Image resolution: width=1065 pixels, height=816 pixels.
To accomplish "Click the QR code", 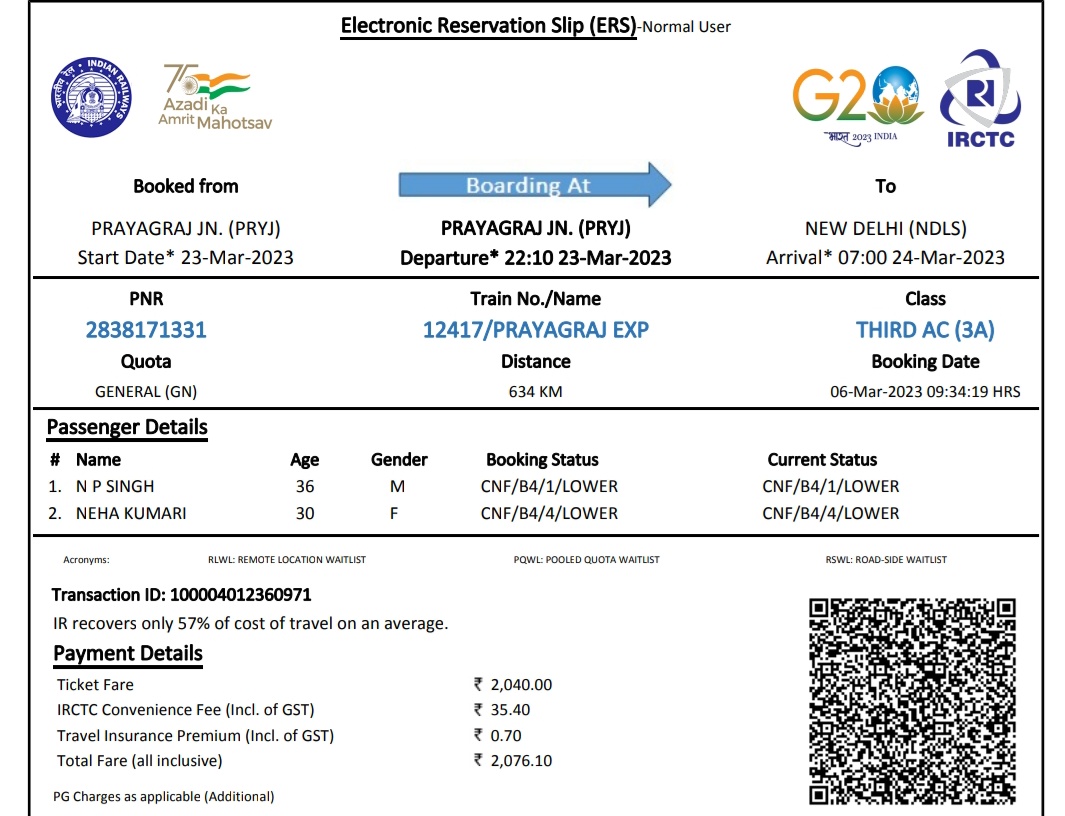I will tap(912, 702).
